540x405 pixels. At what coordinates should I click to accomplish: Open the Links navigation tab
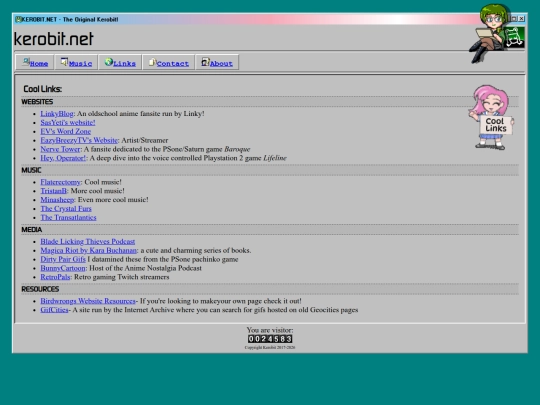click(x=120, y=62)
